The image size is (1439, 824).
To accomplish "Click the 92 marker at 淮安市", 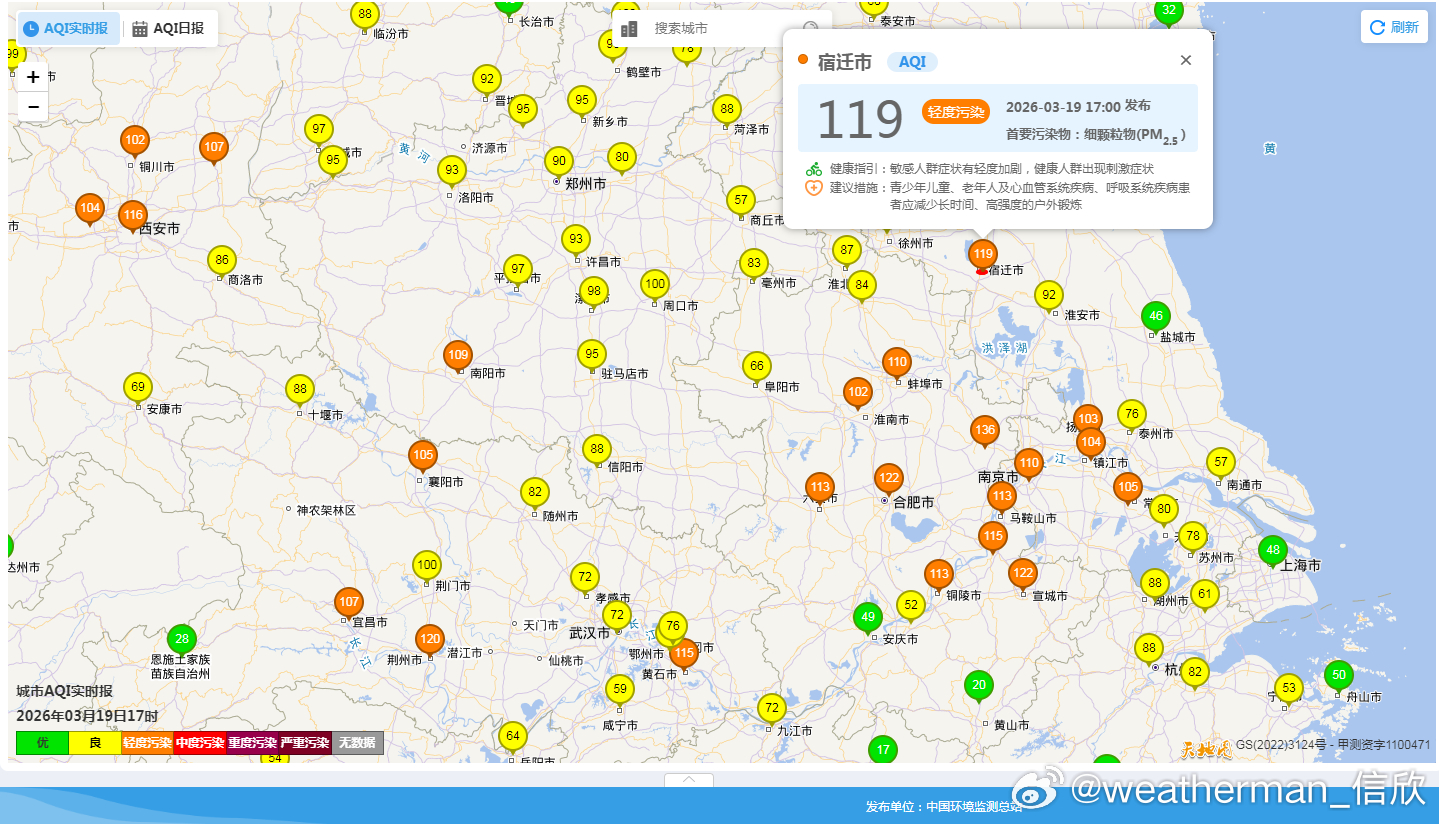I will (1048, 296).
